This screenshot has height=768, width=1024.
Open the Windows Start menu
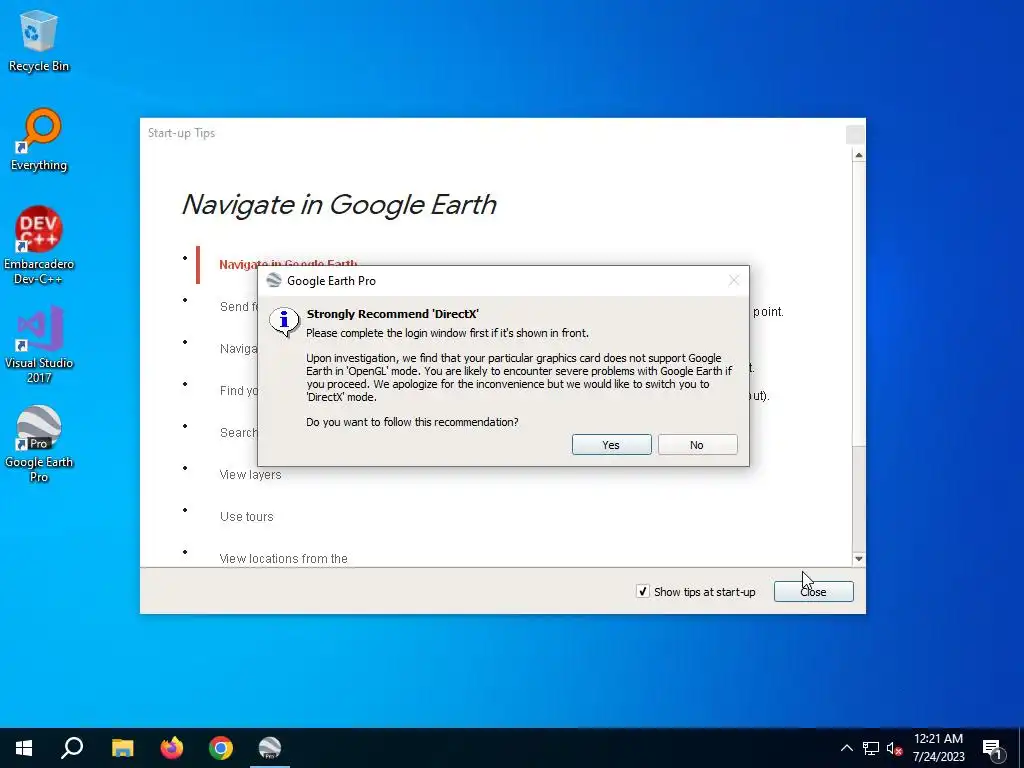point(24,748)
